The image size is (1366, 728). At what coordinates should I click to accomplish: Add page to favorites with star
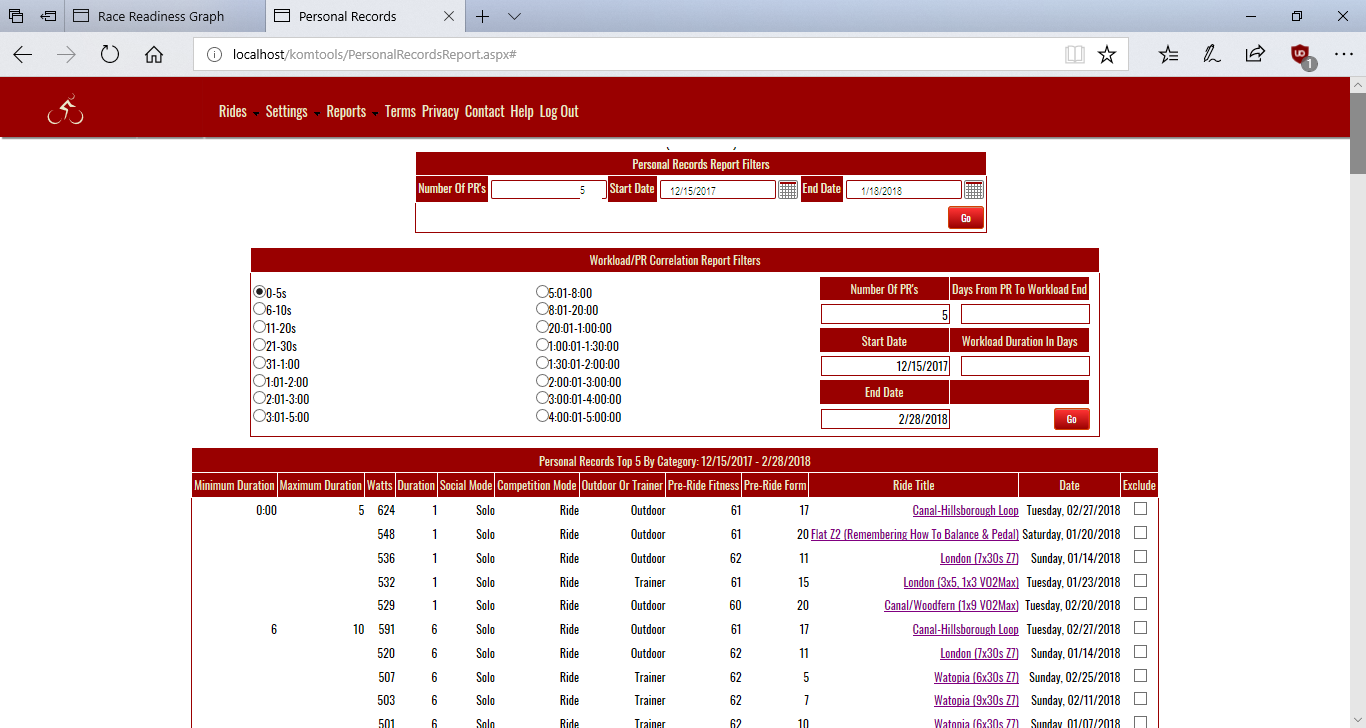(1106, 55)
